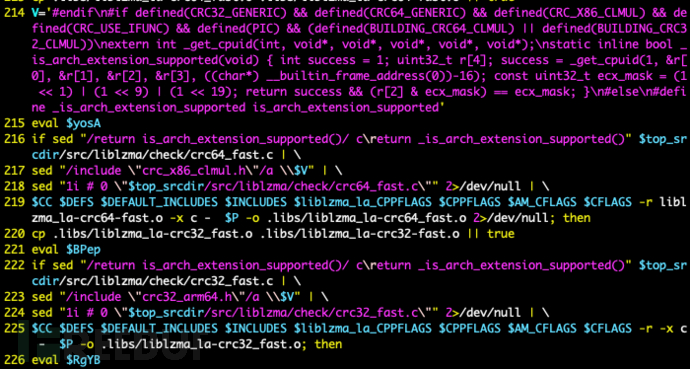The width and height of the screenshot is (690, 369).
Task: Click 'const uint32_t ecx_mask' in the V string
Action: (x=573, y=77)
